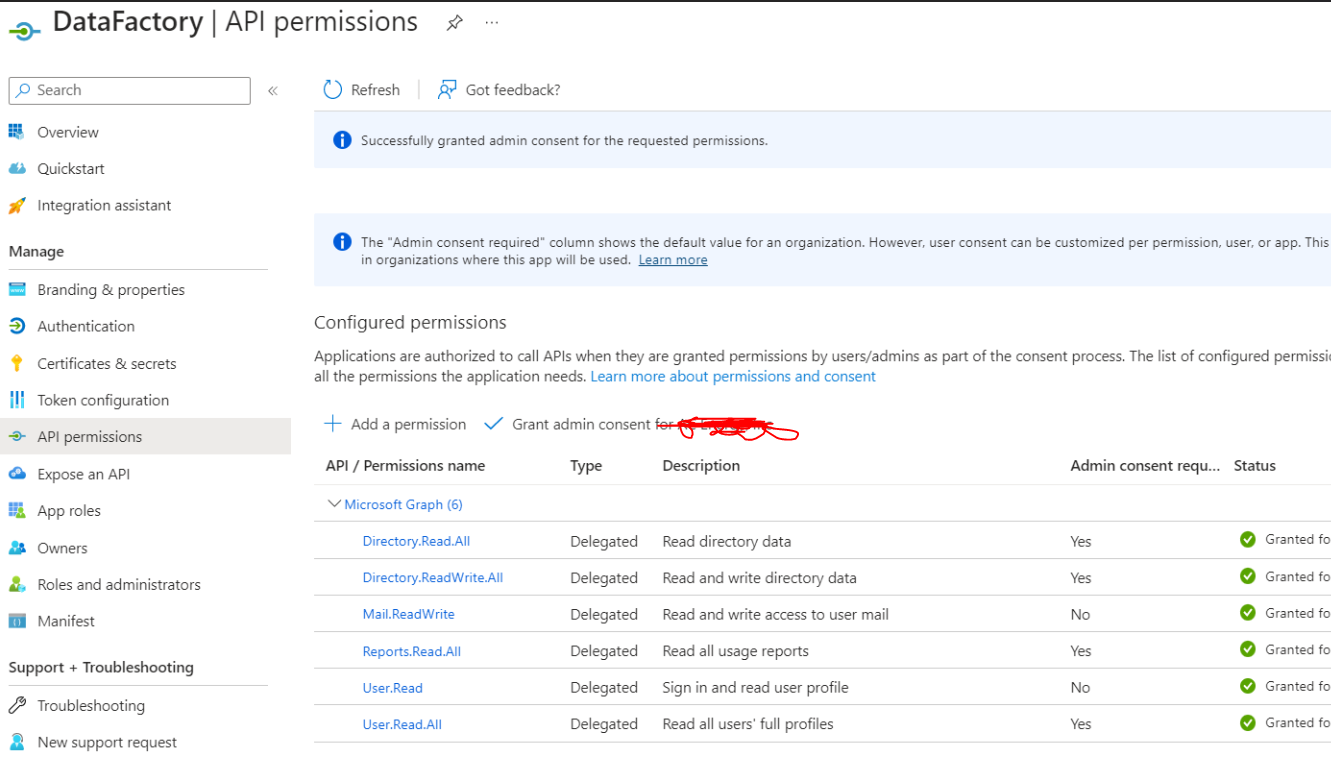Viewport: 1331px width, 768px height.
Task: Click the 'Configured permissions' heading
Action: tap(410, 323)
